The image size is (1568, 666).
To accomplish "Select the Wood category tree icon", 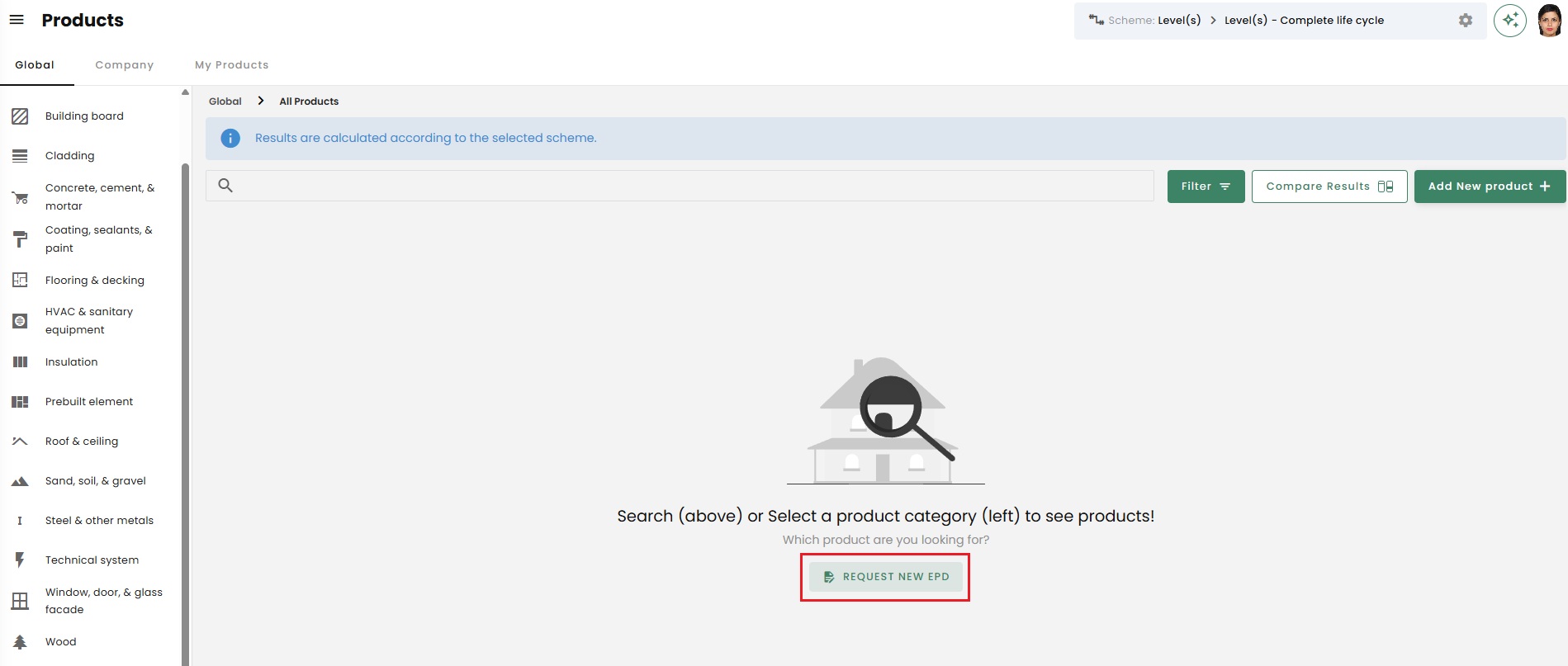I will 21,642.
